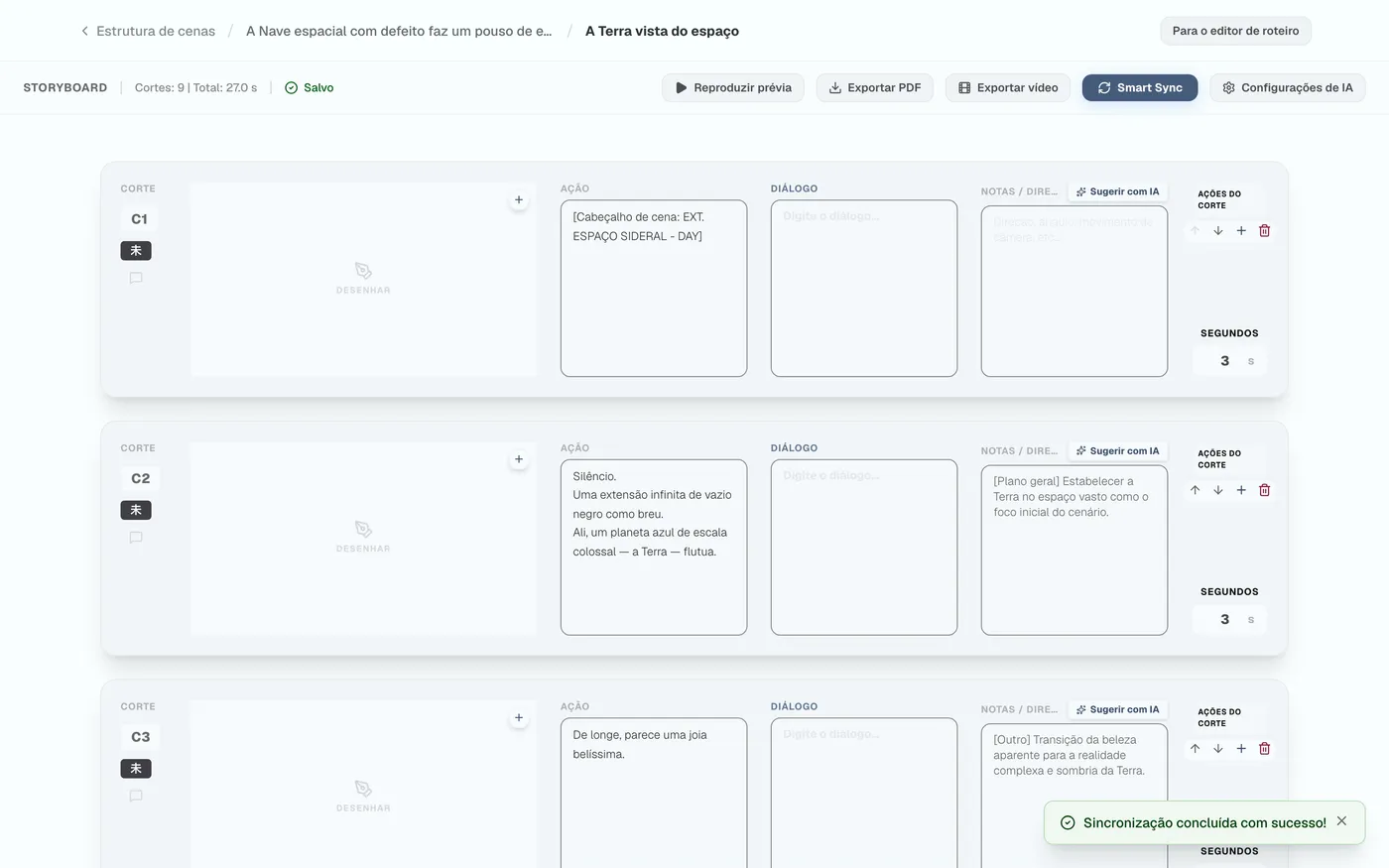Open the 'A Nave espacial com defeito' breadcrumb
1389x868 pixels.
(399, 31)
